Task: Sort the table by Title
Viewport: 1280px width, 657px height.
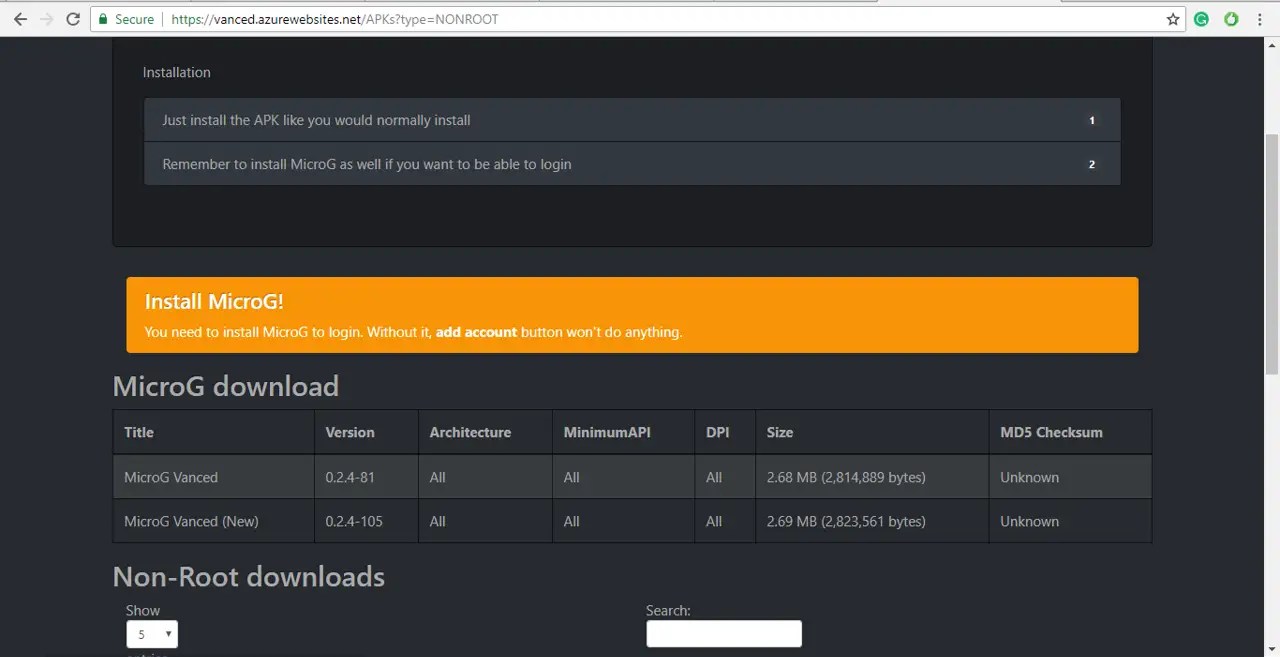Action: click(138, 432)
